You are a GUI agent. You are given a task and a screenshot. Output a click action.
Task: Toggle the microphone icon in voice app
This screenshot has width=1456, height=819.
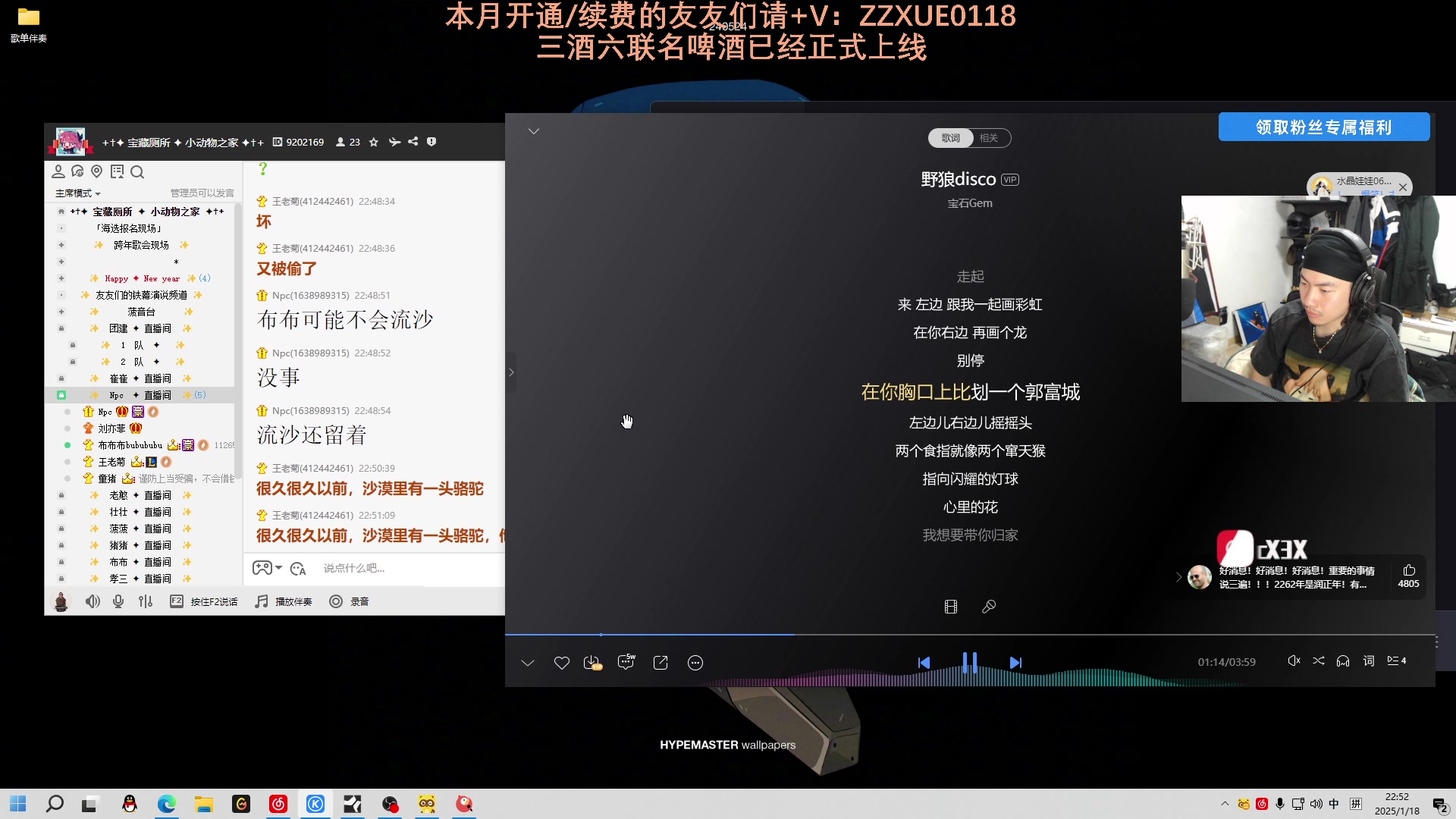click(118, 601)
